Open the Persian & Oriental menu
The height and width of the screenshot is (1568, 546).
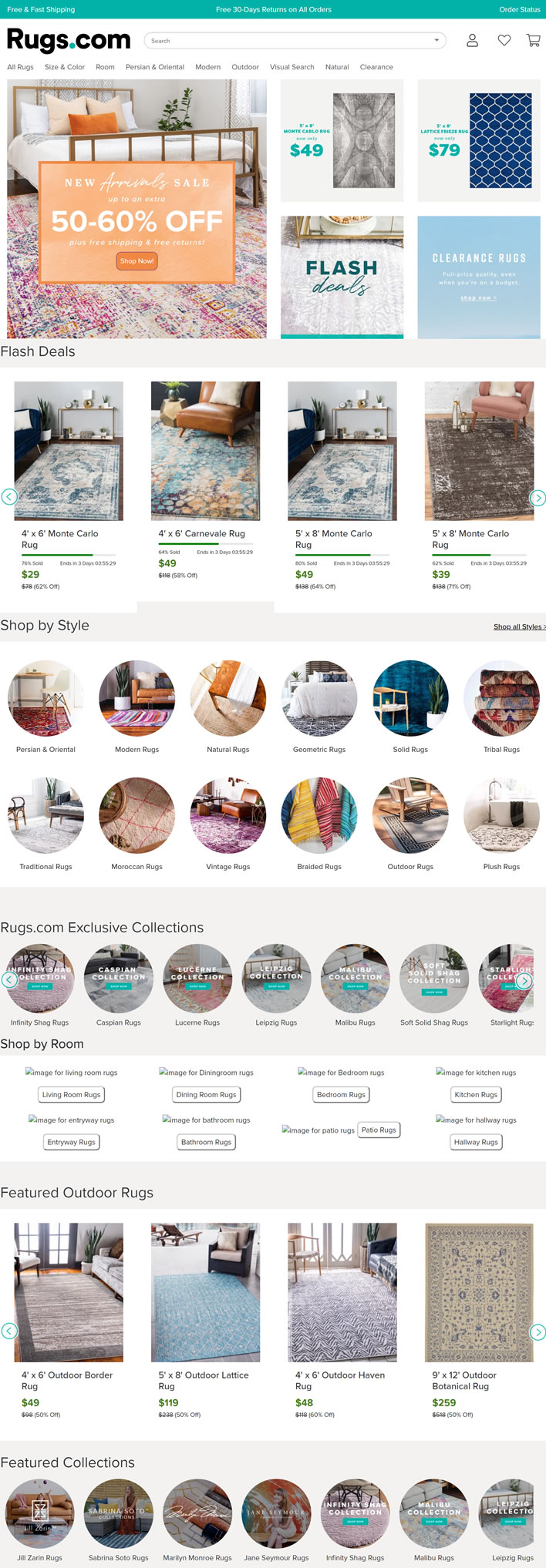(155, 67)
